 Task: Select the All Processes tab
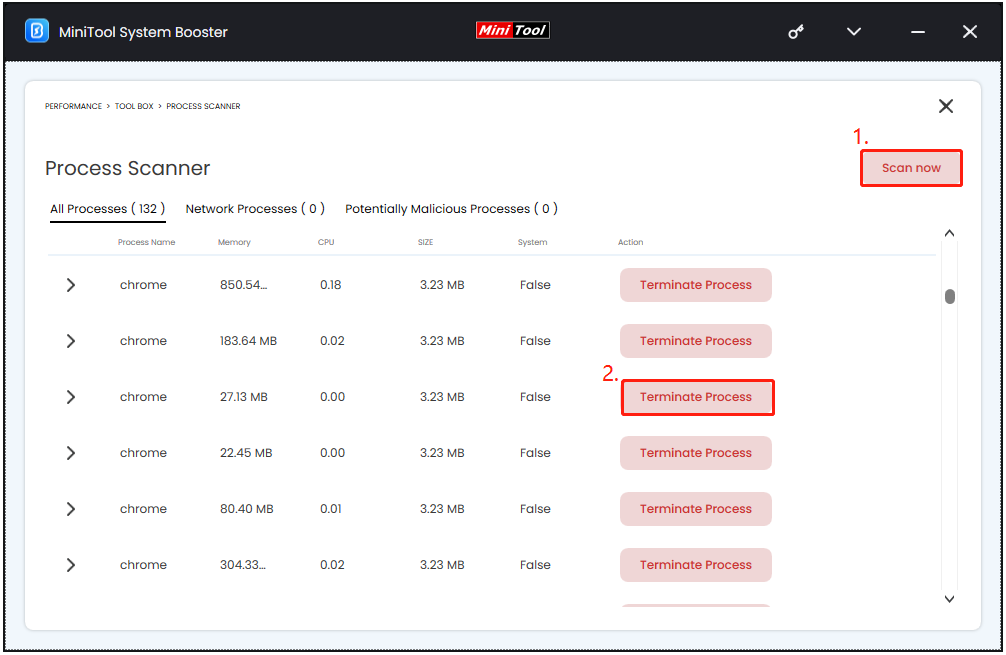coord(106,209)
